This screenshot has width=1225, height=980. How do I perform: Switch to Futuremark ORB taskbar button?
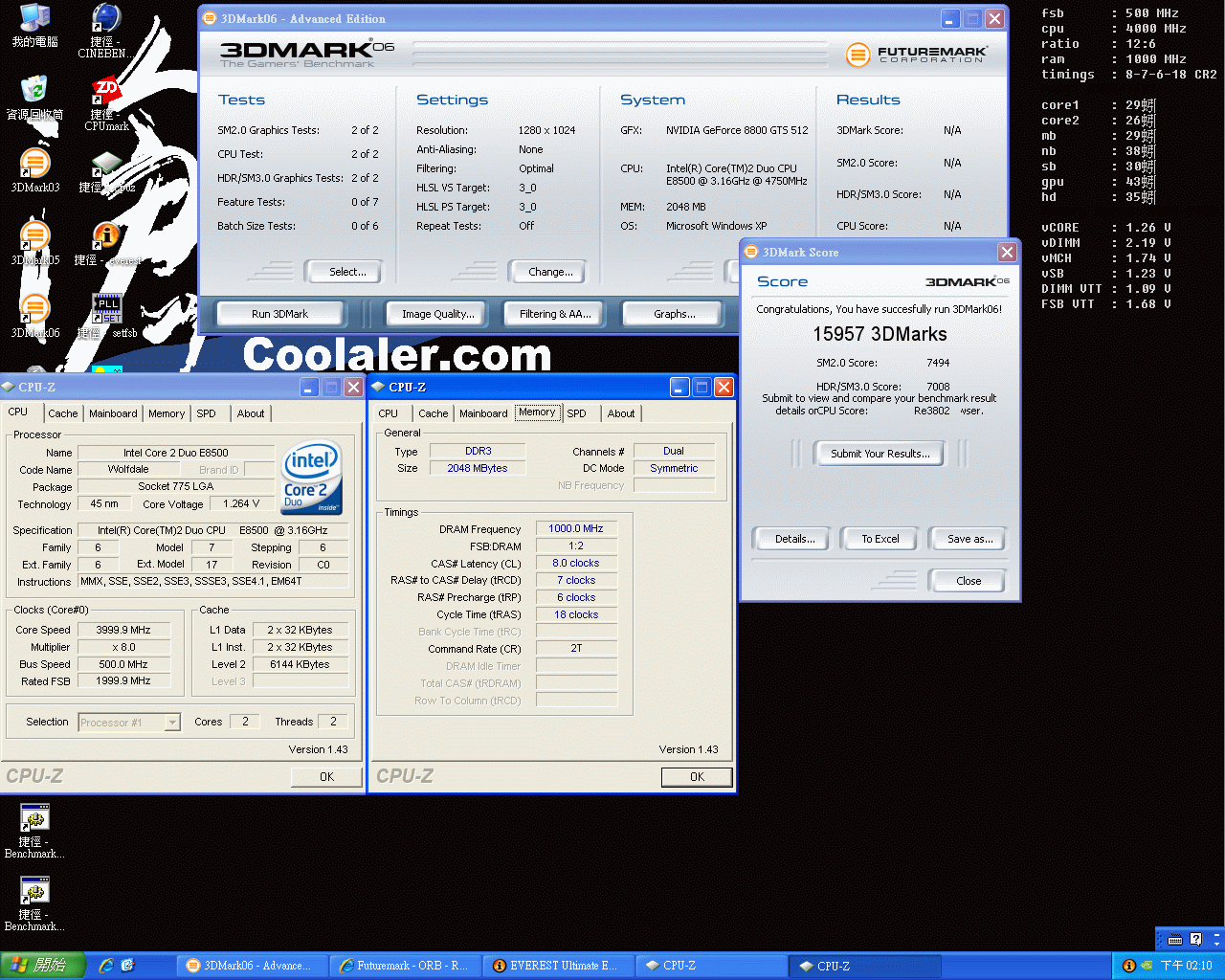click(x=405, y=966)
